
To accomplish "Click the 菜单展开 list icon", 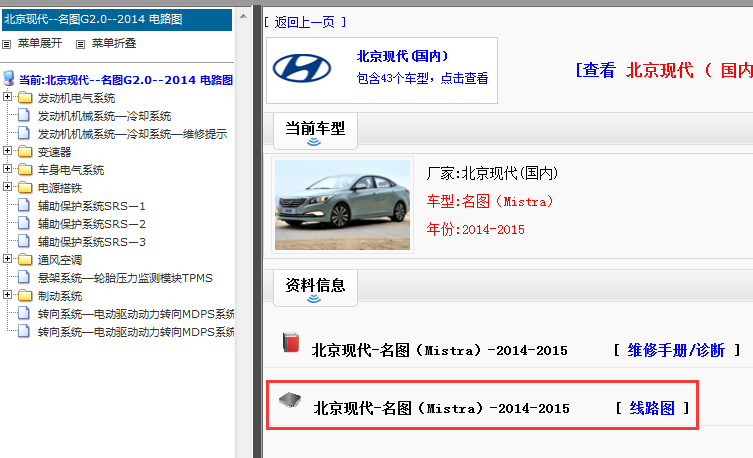I will [6, 44].
